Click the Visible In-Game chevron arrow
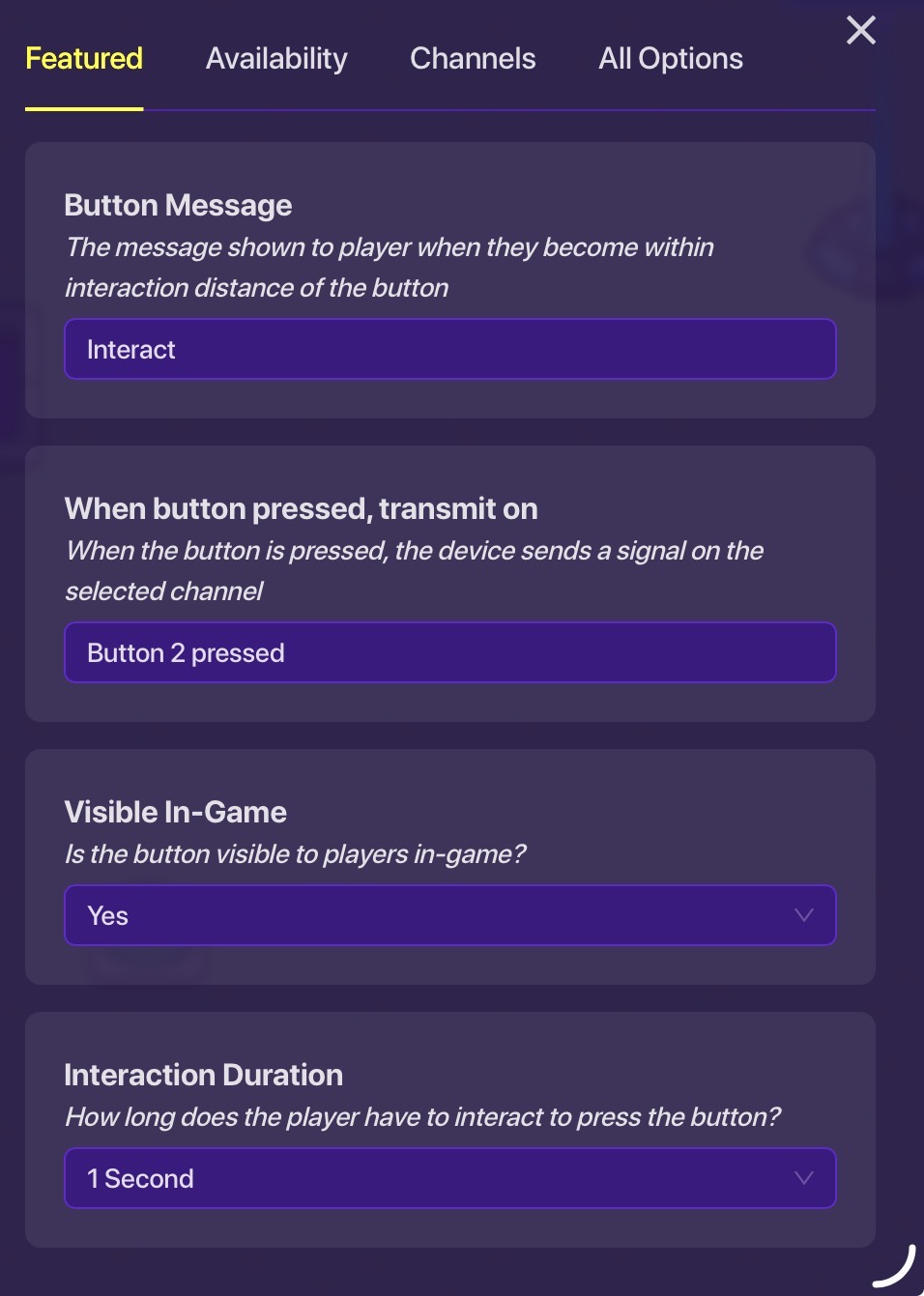Image resolution: width=924 pixels, height=1296 pixels. tap(803, 915)
